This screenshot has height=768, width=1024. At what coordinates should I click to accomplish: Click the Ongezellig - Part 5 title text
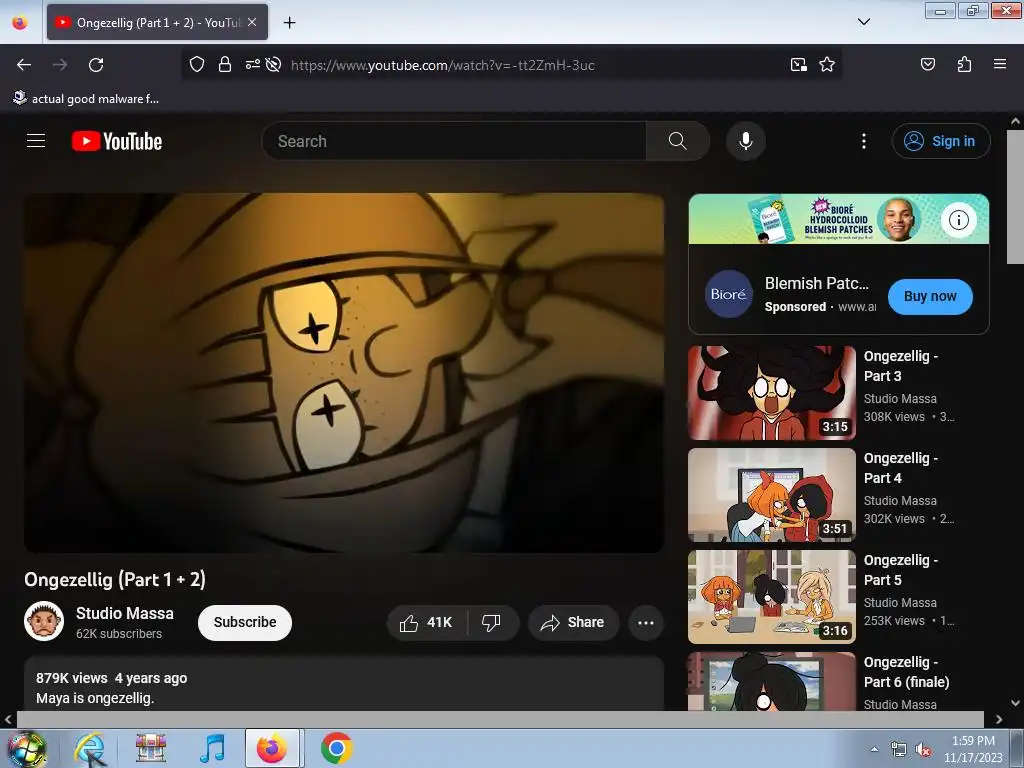click(x=901, y=569)
